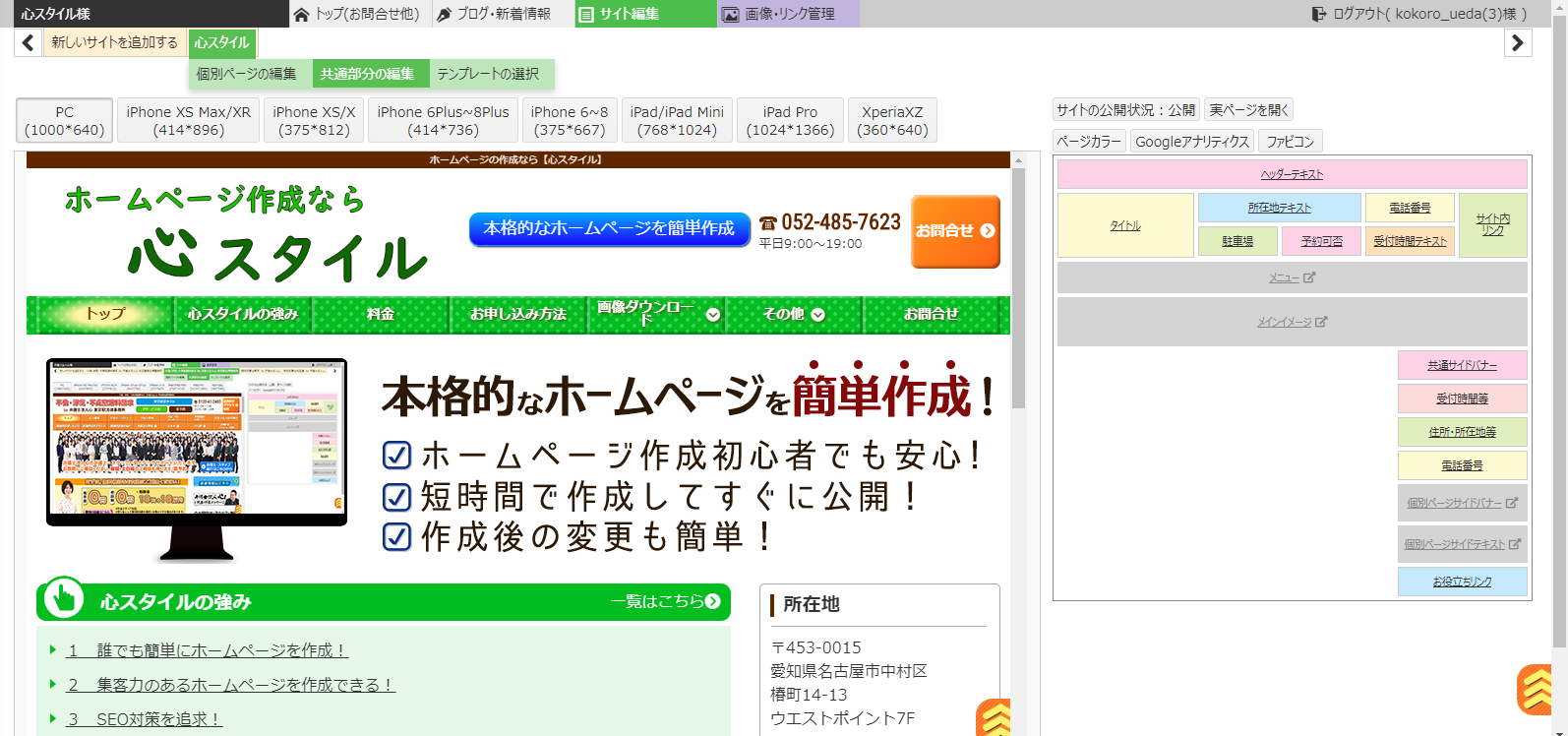Screen dimensions: 1568x736
Task: Click the arrow icon after 一覧はこちら
Action: pyautogui.click(x=713, y=601)
